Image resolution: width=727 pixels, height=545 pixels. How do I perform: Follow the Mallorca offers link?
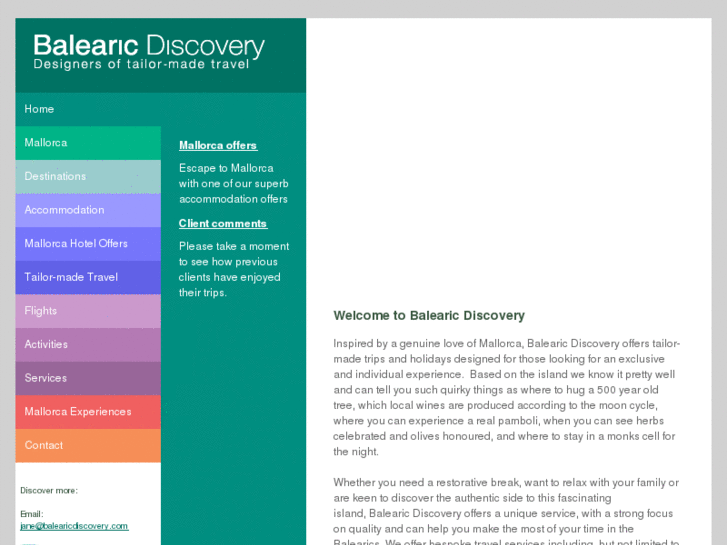click(218, 145)
